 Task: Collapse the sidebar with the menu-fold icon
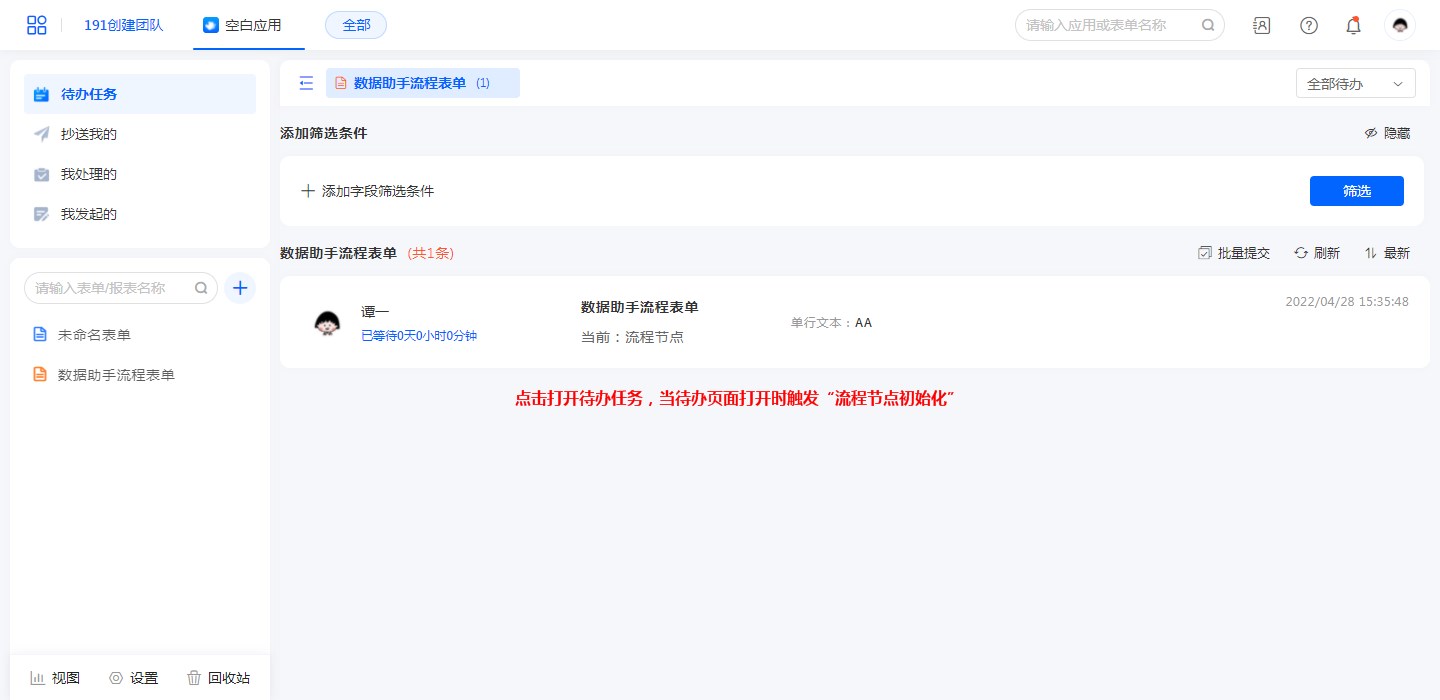point(306,83)
